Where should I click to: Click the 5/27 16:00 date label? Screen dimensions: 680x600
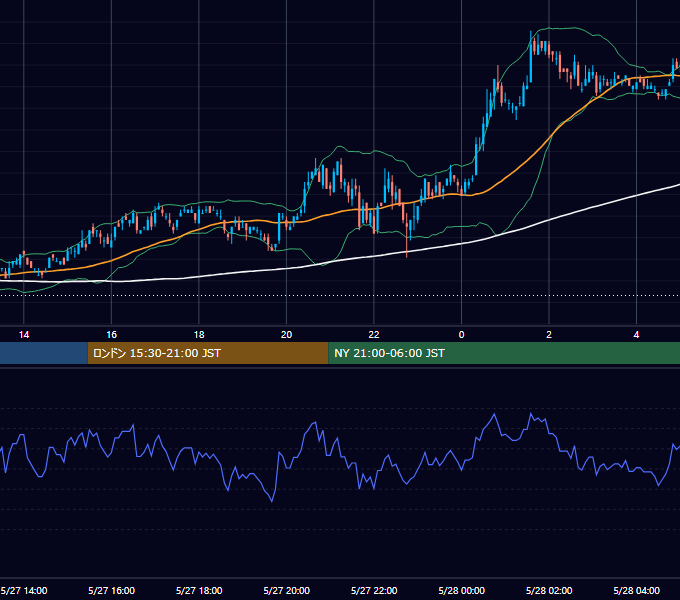point(111,590)
